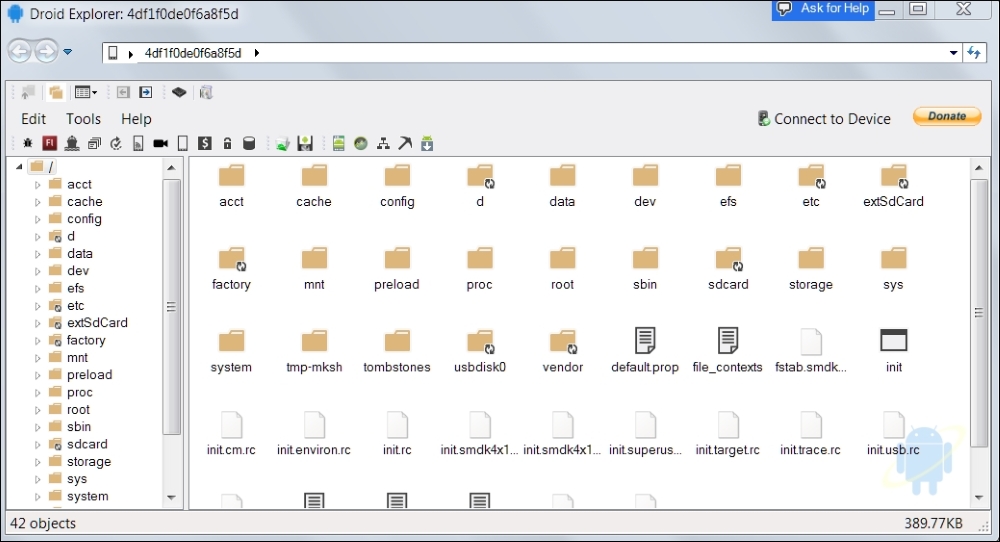Click the floppy disk Android save icon

coord(305,143)
